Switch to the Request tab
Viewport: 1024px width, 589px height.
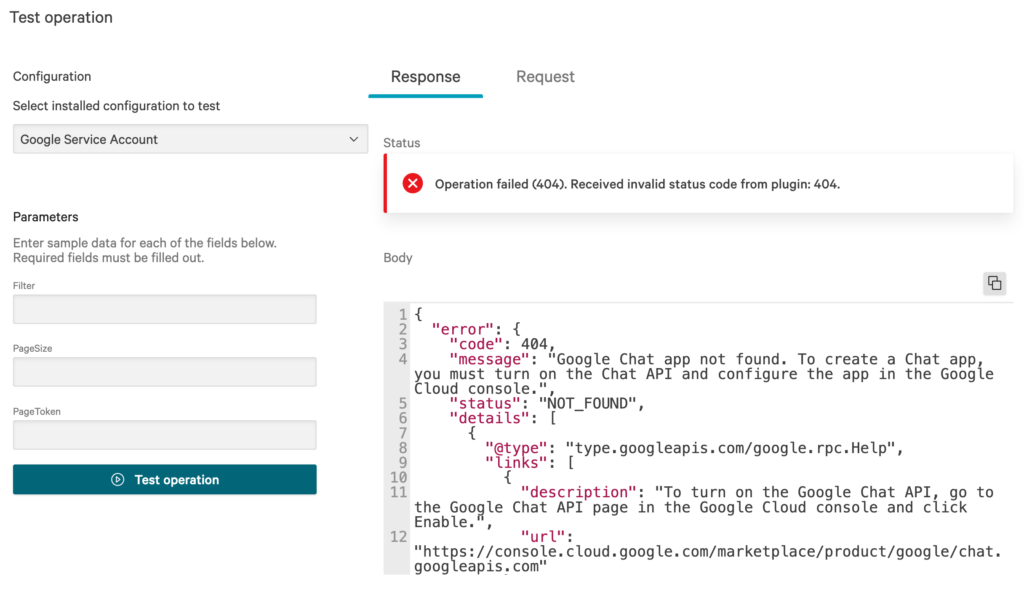coord(545,77)
